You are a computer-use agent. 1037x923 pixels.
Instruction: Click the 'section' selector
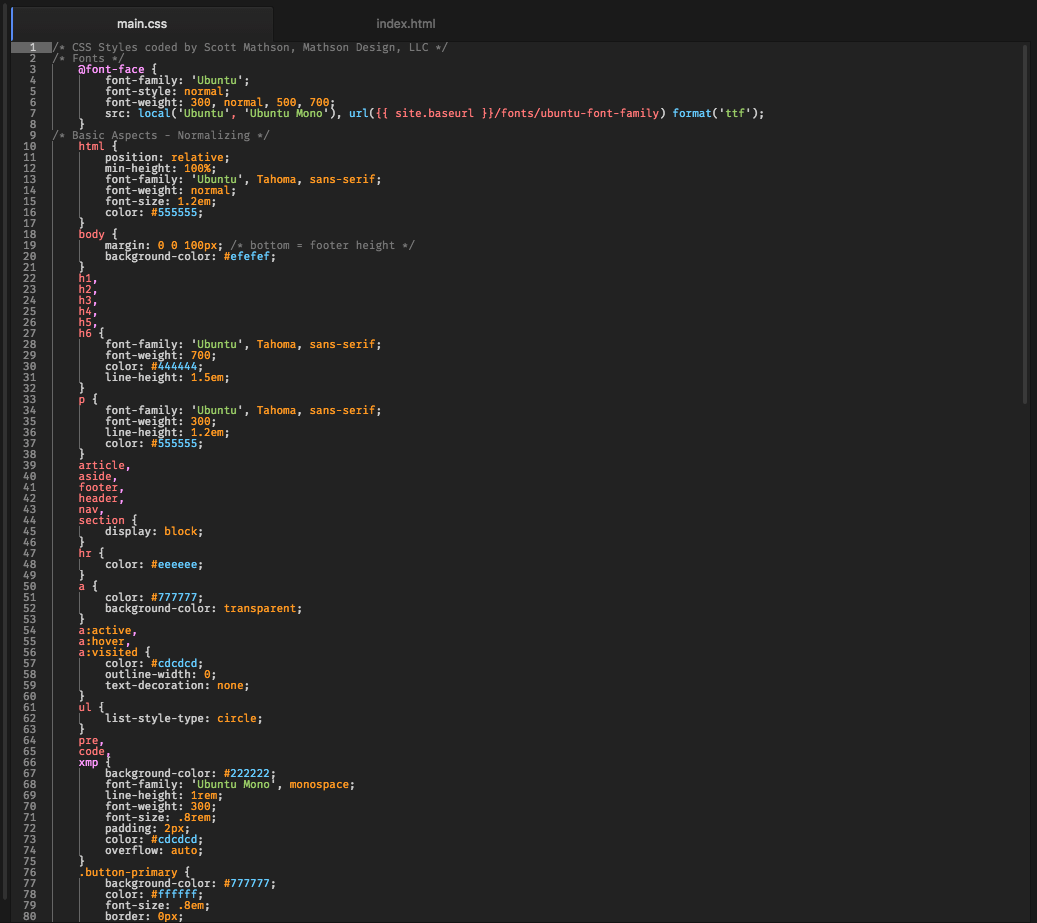pos(101,520)
